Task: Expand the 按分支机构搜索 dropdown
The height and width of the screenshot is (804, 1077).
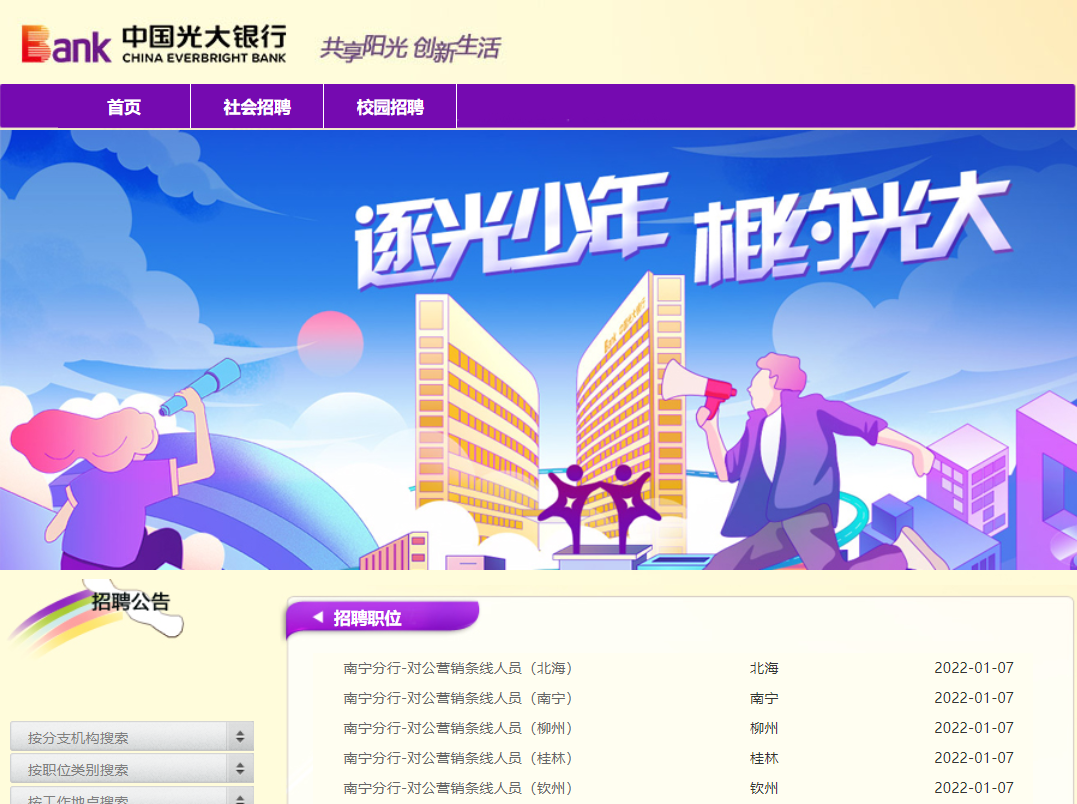Action: (x=132, y=737)
